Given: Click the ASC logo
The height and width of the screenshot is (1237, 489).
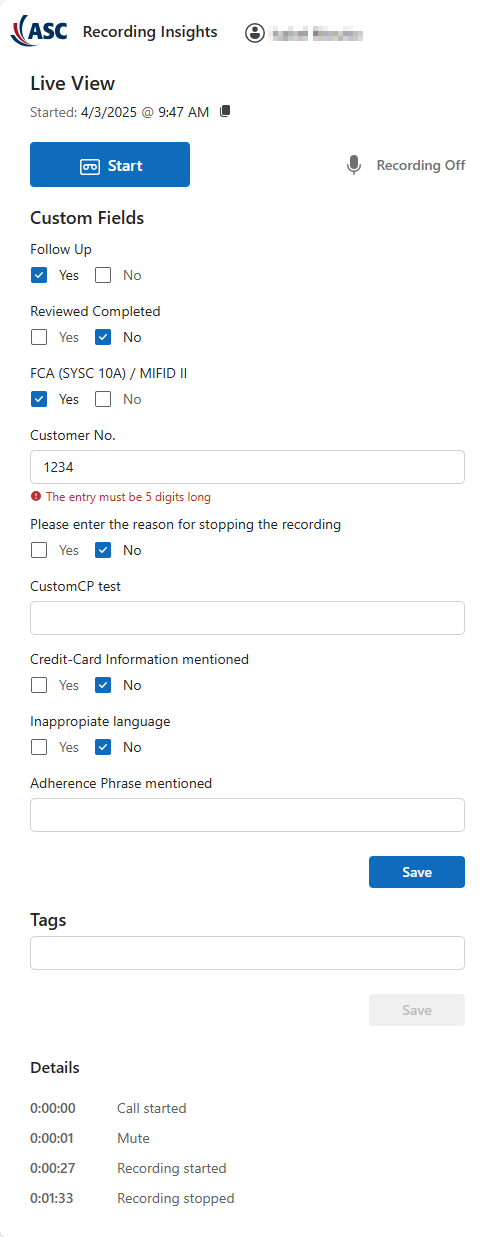Looking at the screenshot, I should [x=39, y=32].
